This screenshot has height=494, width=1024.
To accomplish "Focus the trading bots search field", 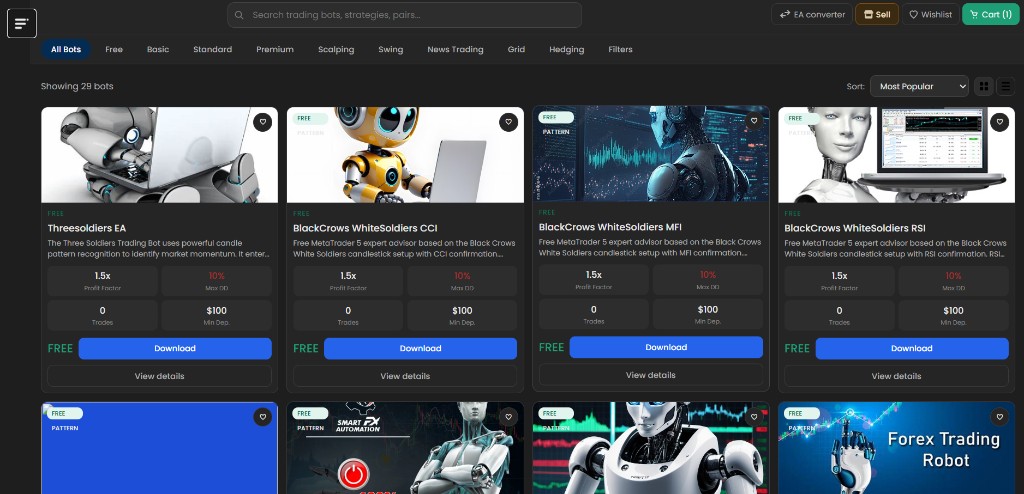I will pos(404,15).
